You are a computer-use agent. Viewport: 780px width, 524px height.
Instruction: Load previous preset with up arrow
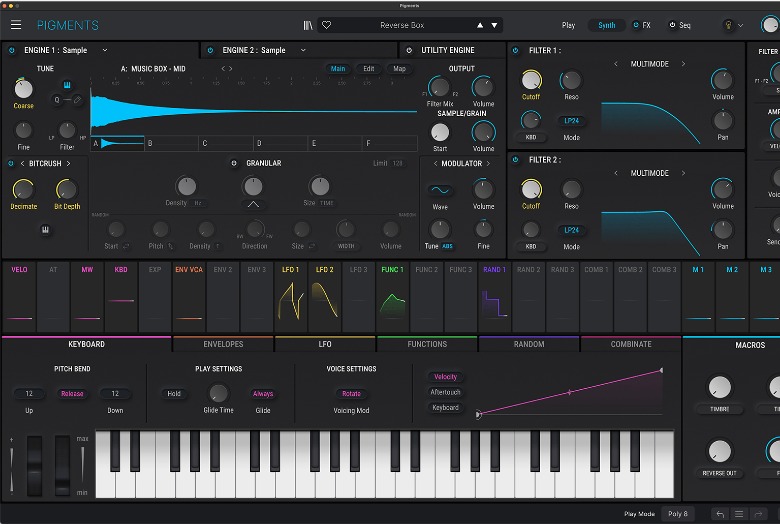(480, 25)
